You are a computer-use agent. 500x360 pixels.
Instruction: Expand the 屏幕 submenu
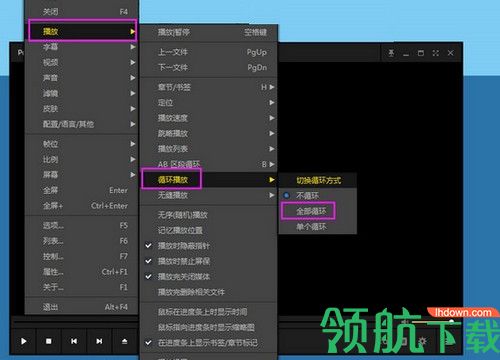click(x=82, y=175)
